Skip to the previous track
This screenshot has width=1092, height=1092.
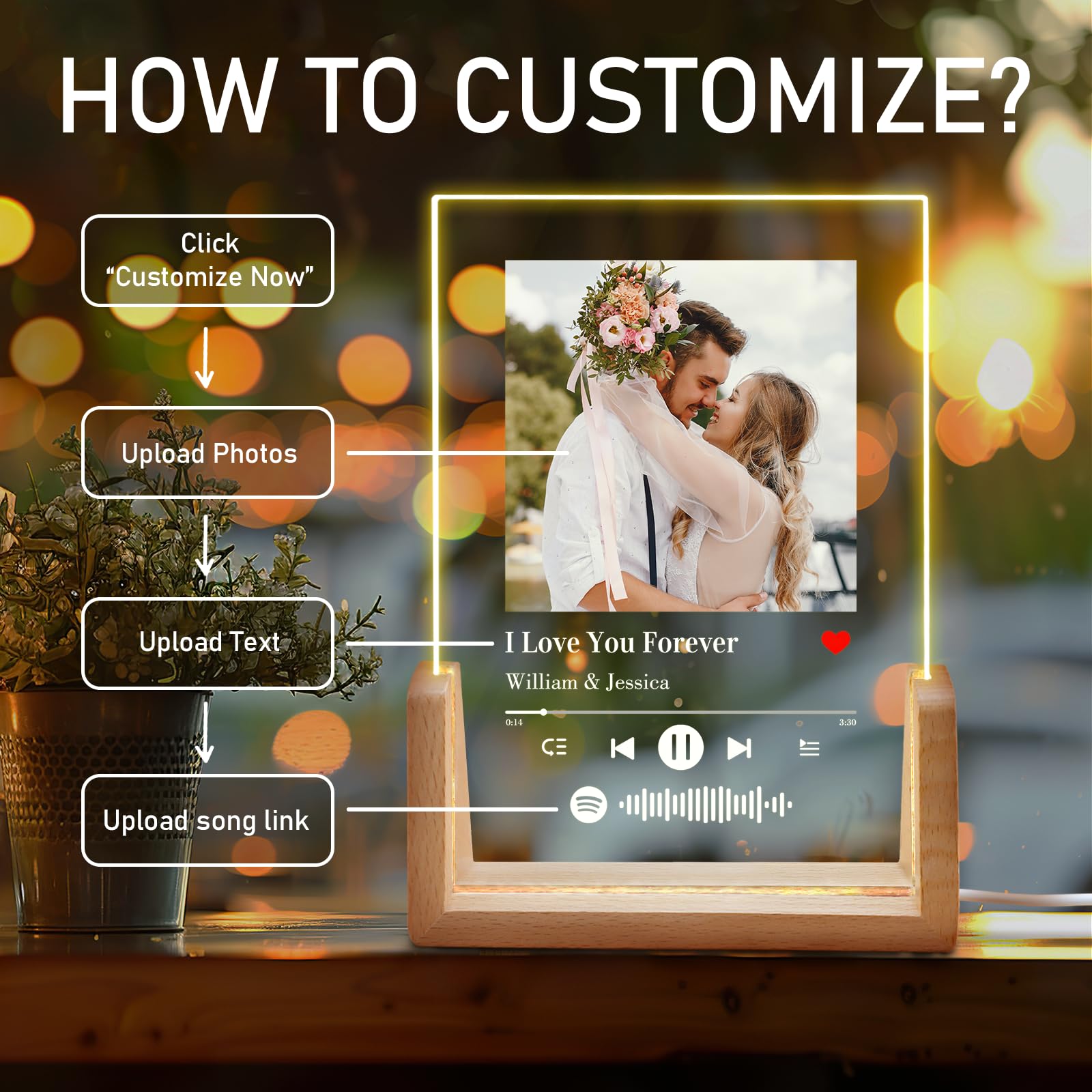pyautogui.click(x=622, y=749)
